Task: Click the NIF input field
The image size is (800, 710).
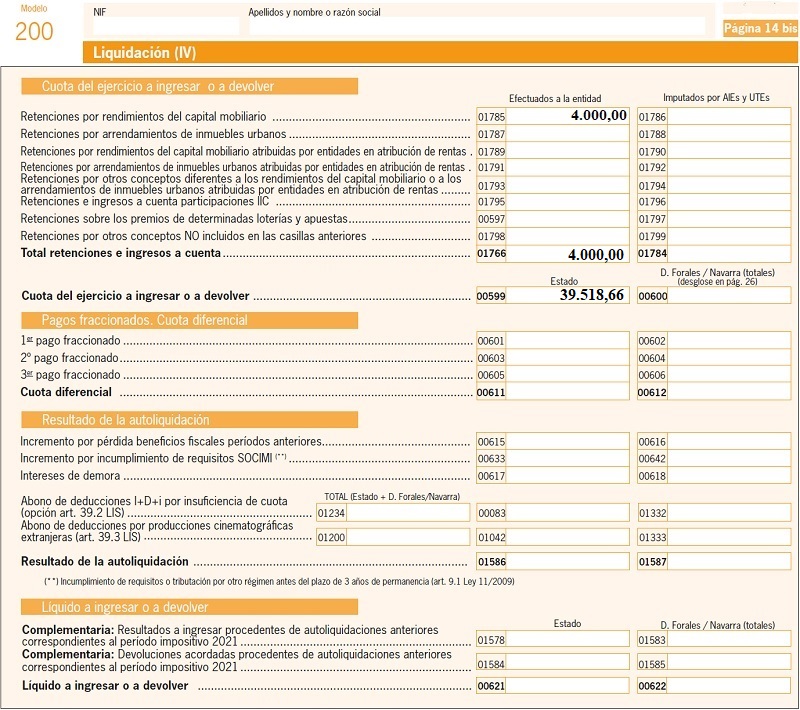Action: pyautogui.click(x=166, y=26)
